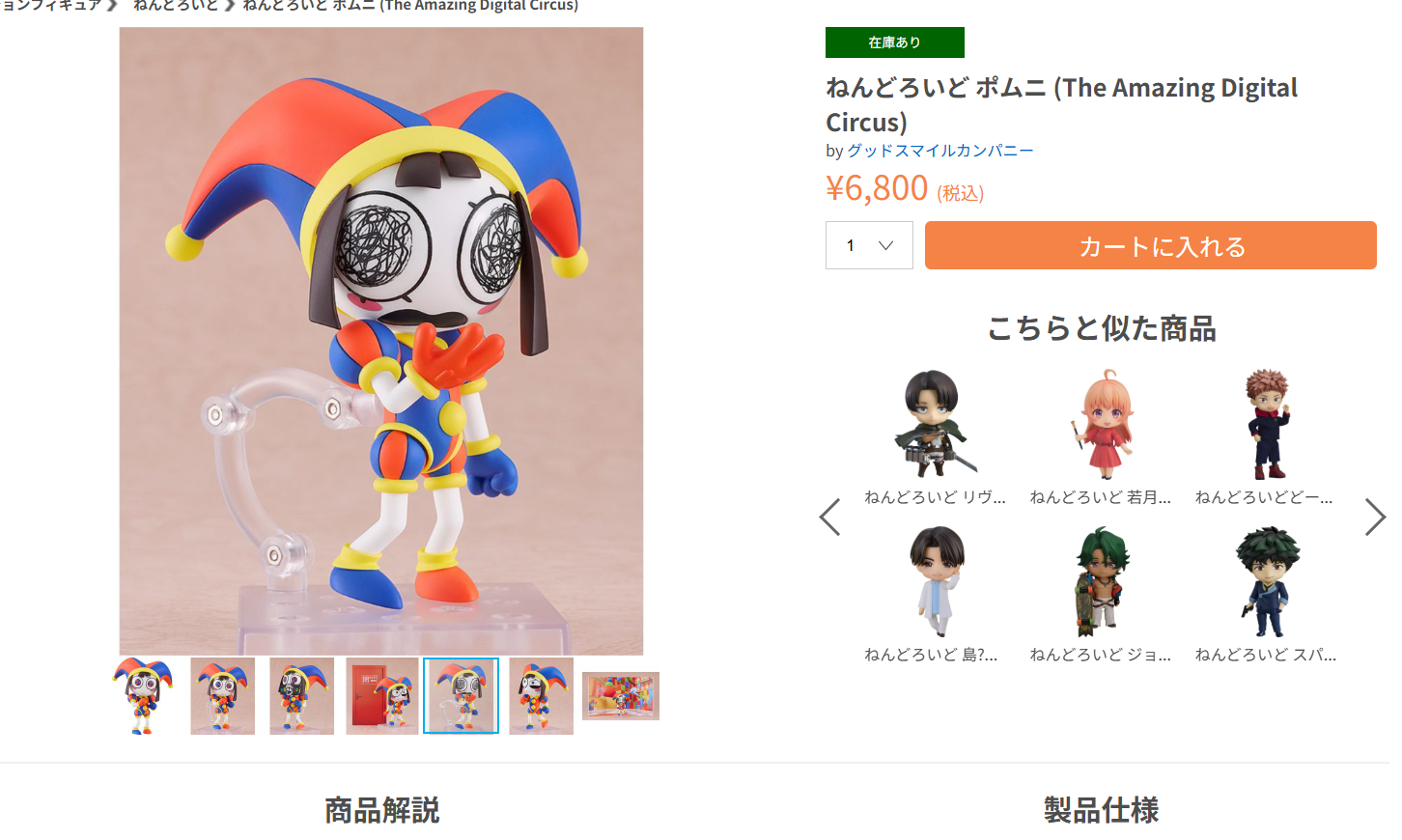Open ねんどろいど リヴ... similar product
Image resolution: width=1402 pixels, height=840 pixels.
pos(935,436)
